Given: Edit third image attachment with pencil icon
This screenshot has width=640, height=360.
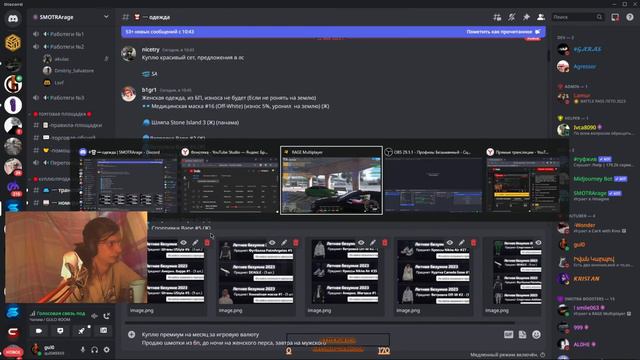Looking at the screenshot, I should point(373,242).
